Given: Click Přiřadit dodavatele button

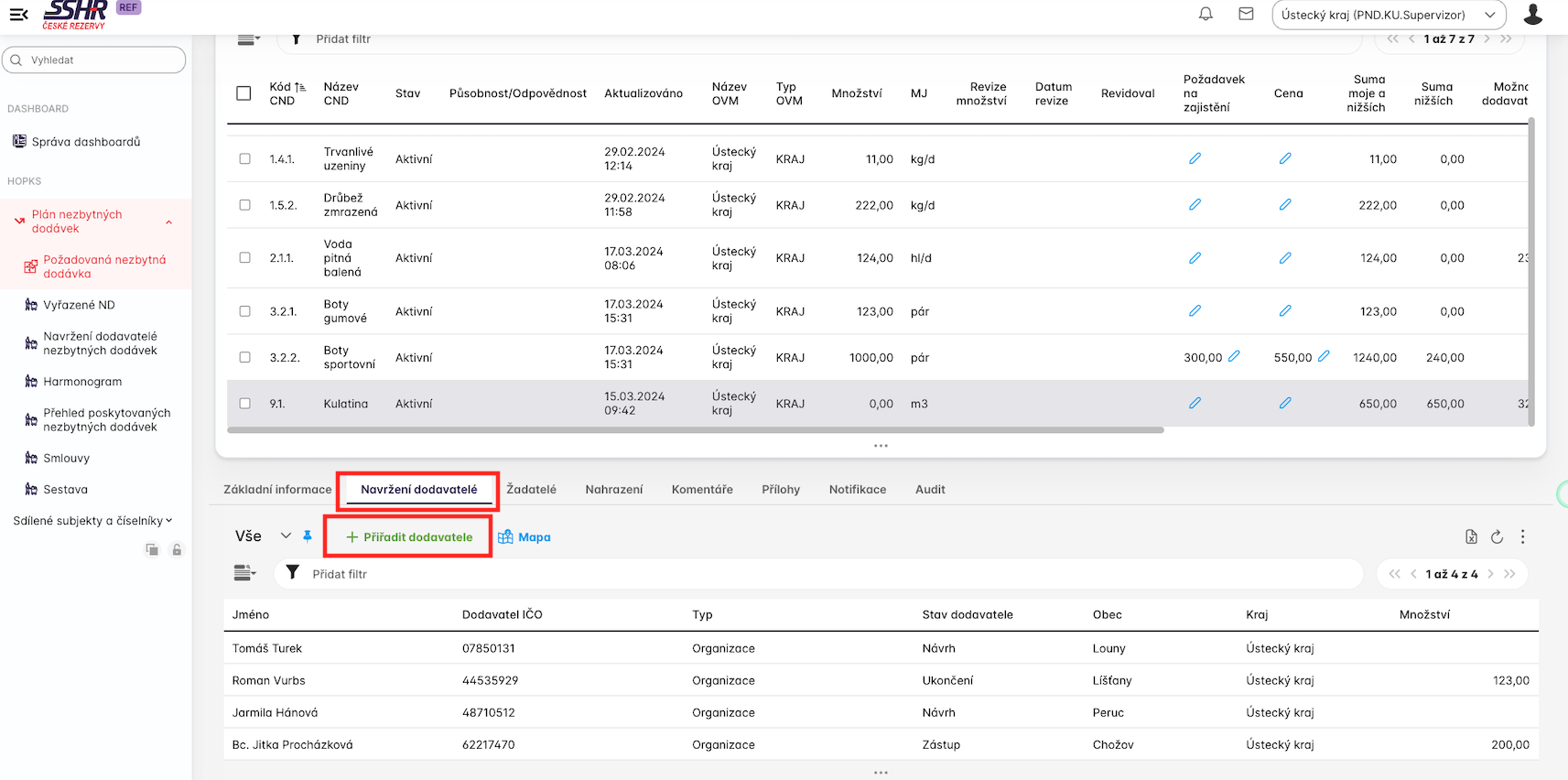Looking at the screenshot, I should click(409, 537).
